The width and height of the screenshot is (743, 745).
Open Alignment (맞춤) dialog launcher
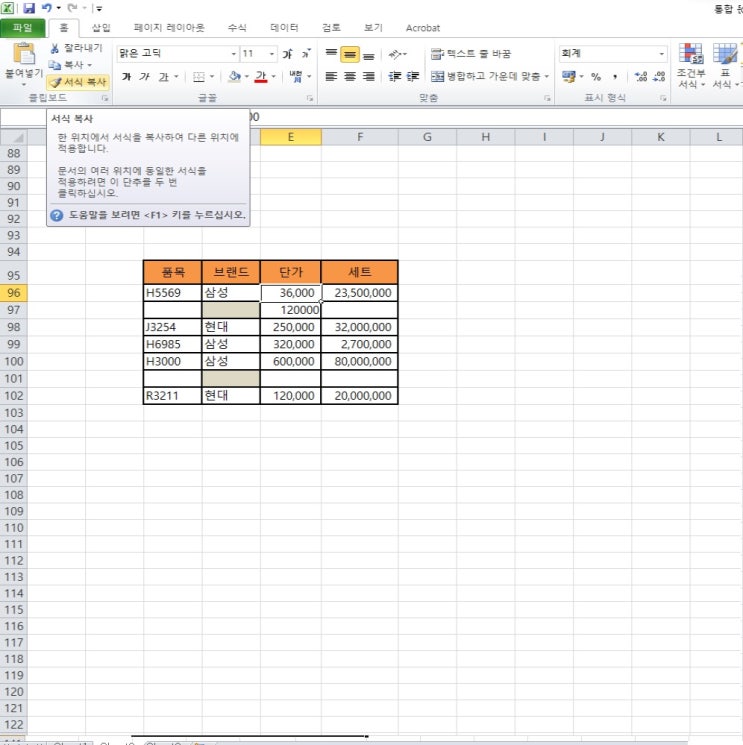(x=547, y=98)
